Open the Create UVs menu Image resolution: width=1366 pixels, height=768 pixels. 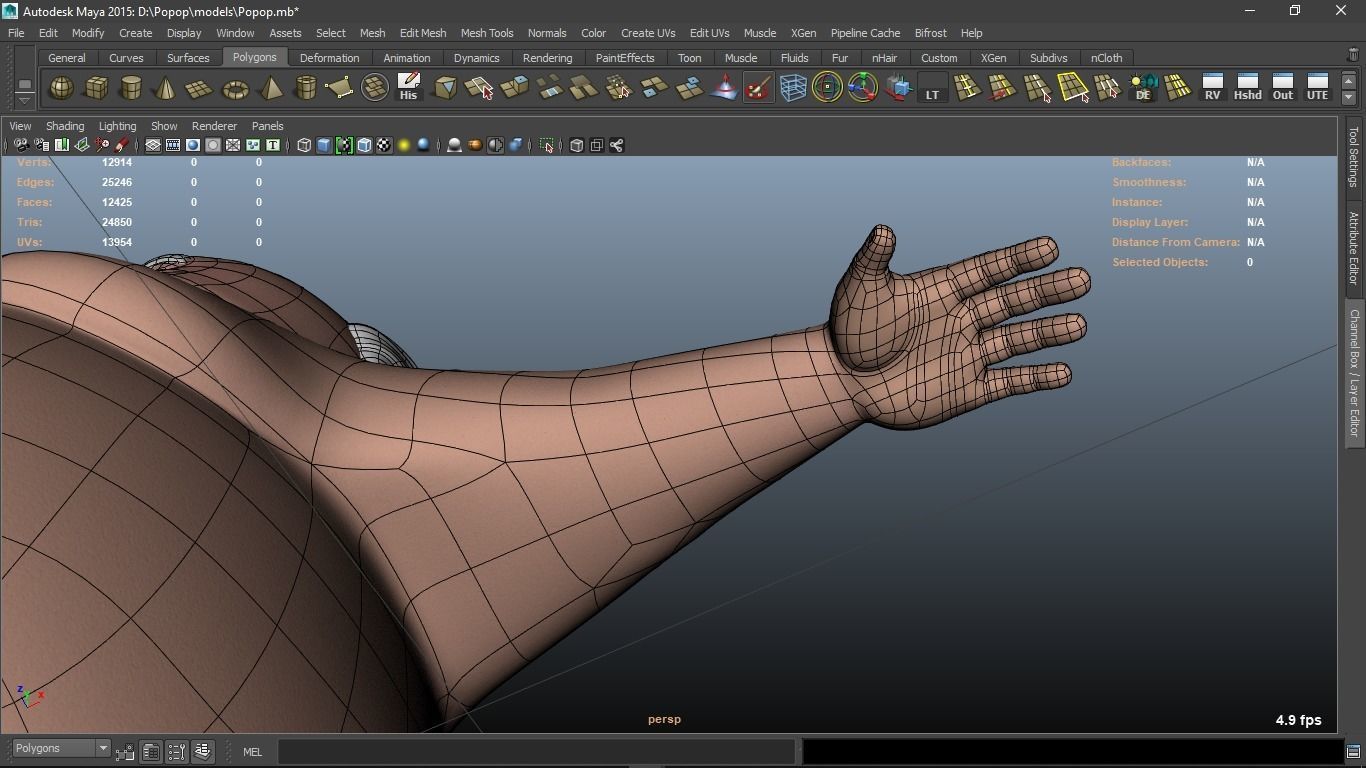(648, 33)
